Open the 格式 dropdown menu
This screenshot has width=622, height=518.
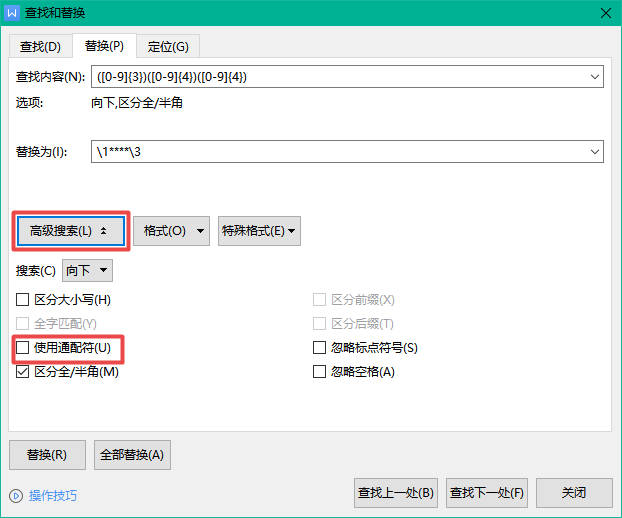click(x=171, y=231)
